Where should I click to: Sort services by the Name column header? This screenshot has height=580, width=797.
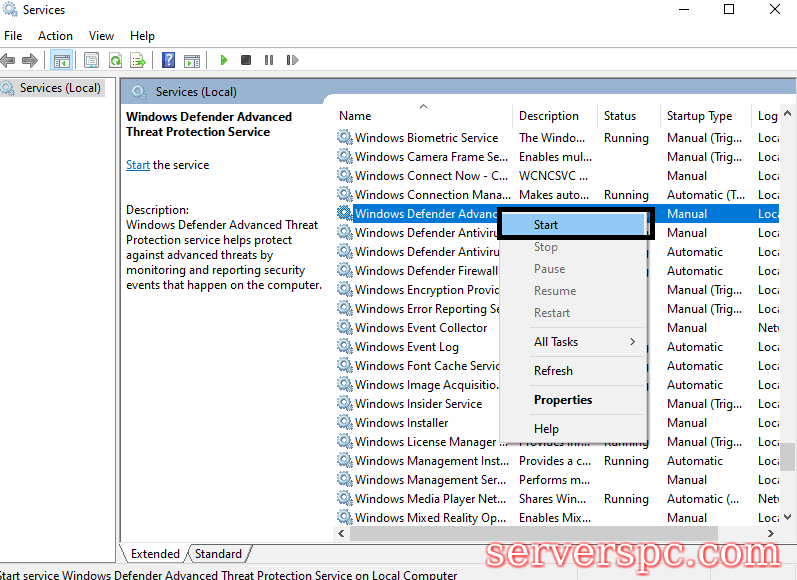[x=355, y=116]
